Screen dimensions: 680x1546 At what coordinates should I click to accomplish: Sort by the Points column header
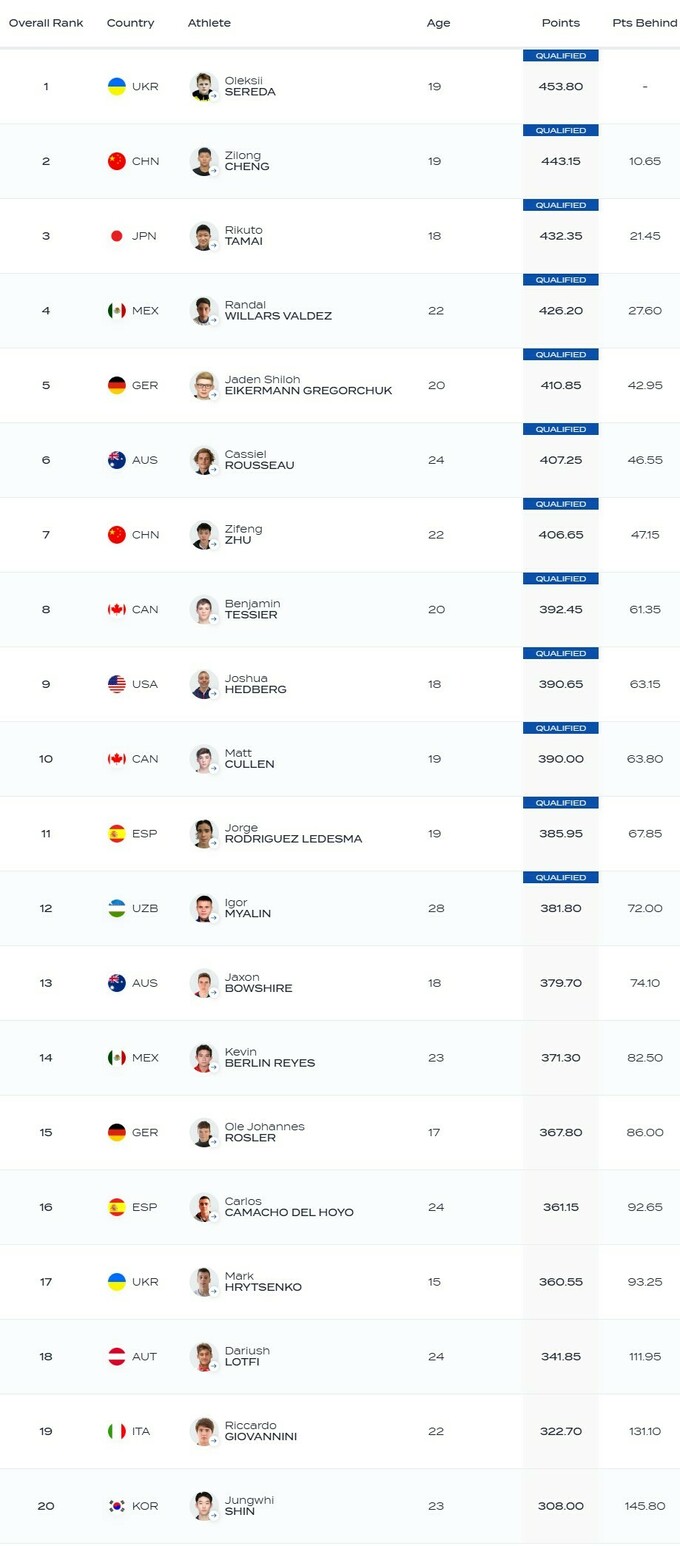[x=560, y=23]
